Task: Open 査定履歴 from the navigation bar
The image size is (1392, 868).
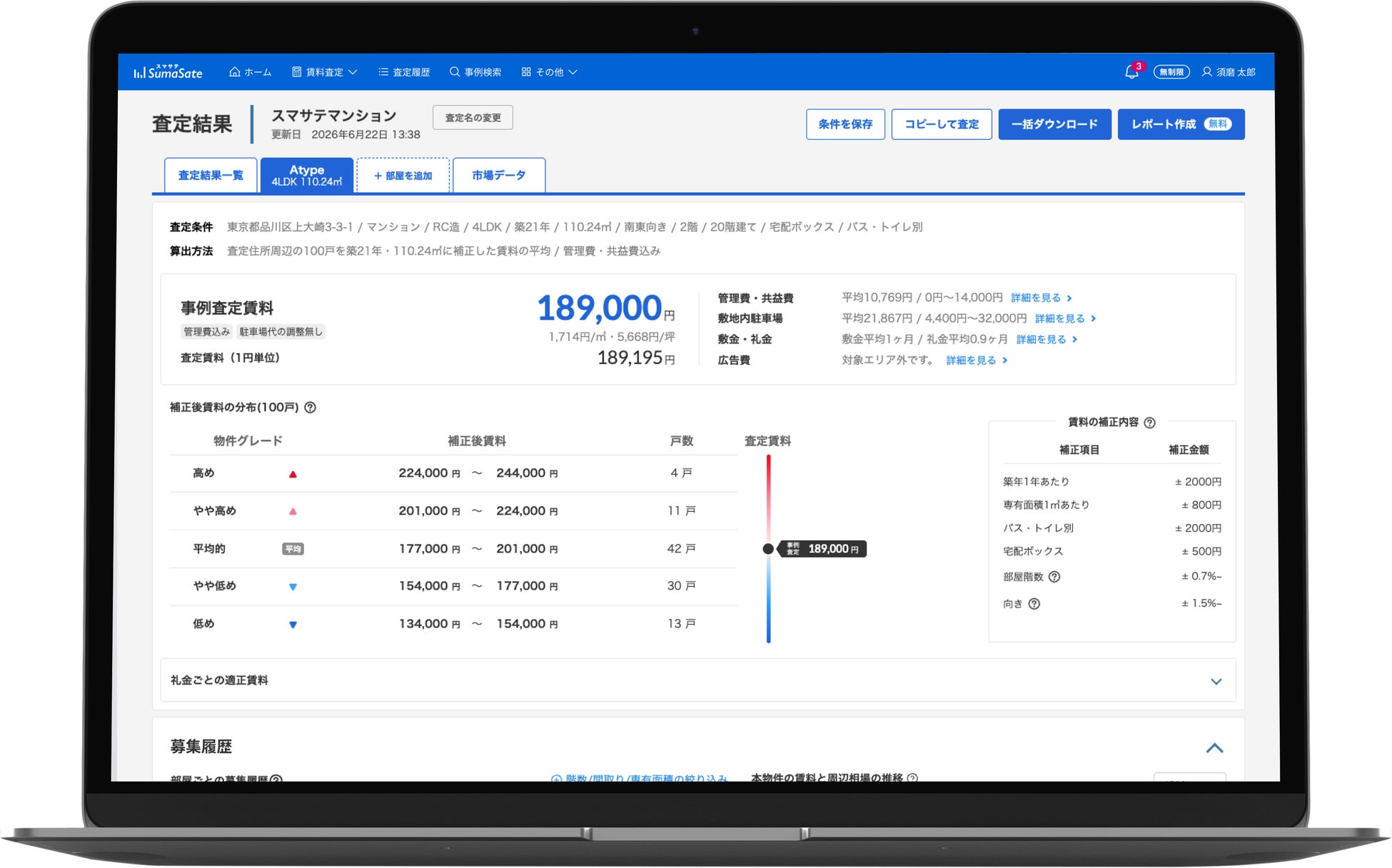Action: (x=404, y=72)
